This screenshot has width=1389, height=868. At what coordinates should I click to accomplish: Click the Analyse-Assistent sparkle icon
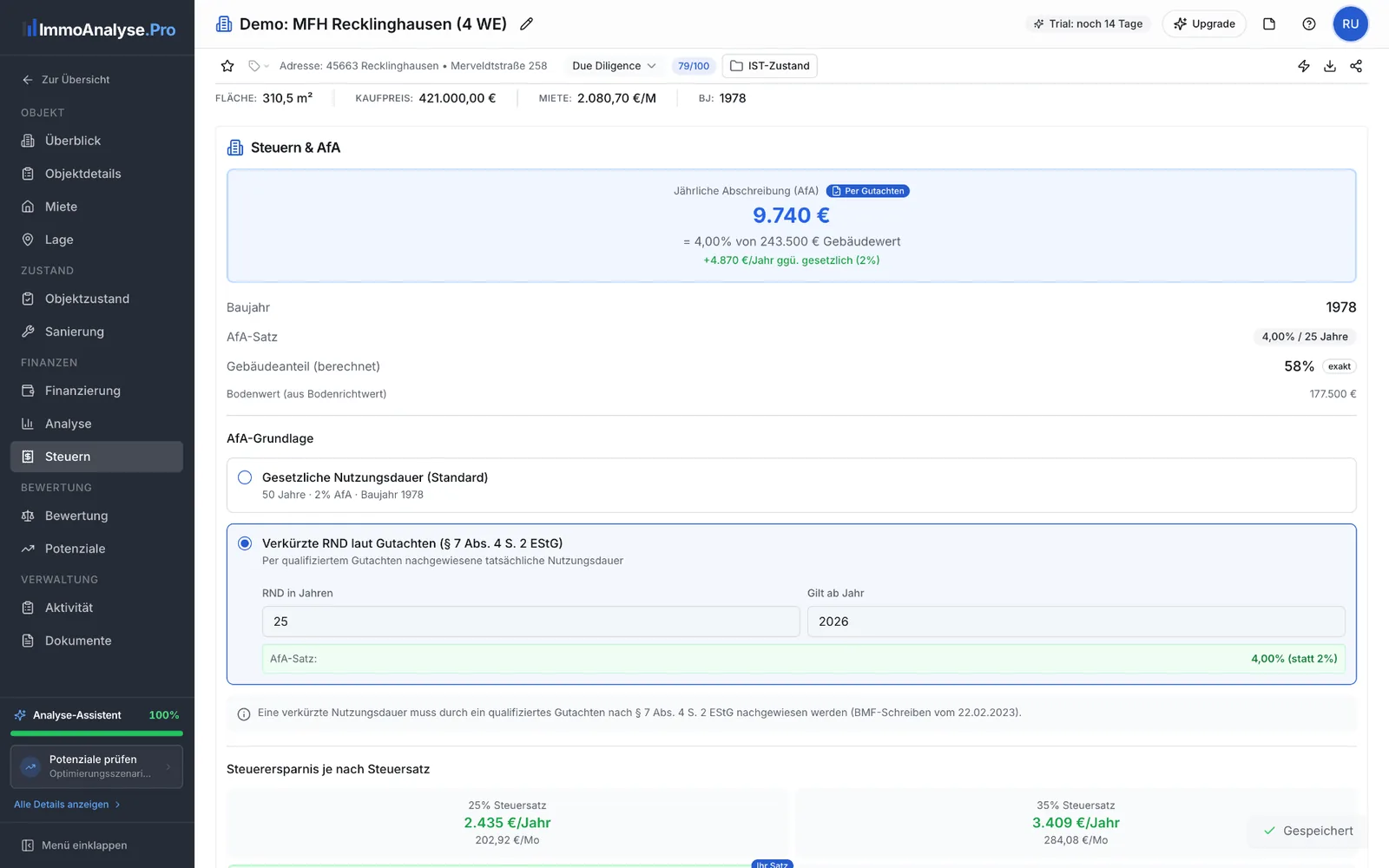pos(20,715)
